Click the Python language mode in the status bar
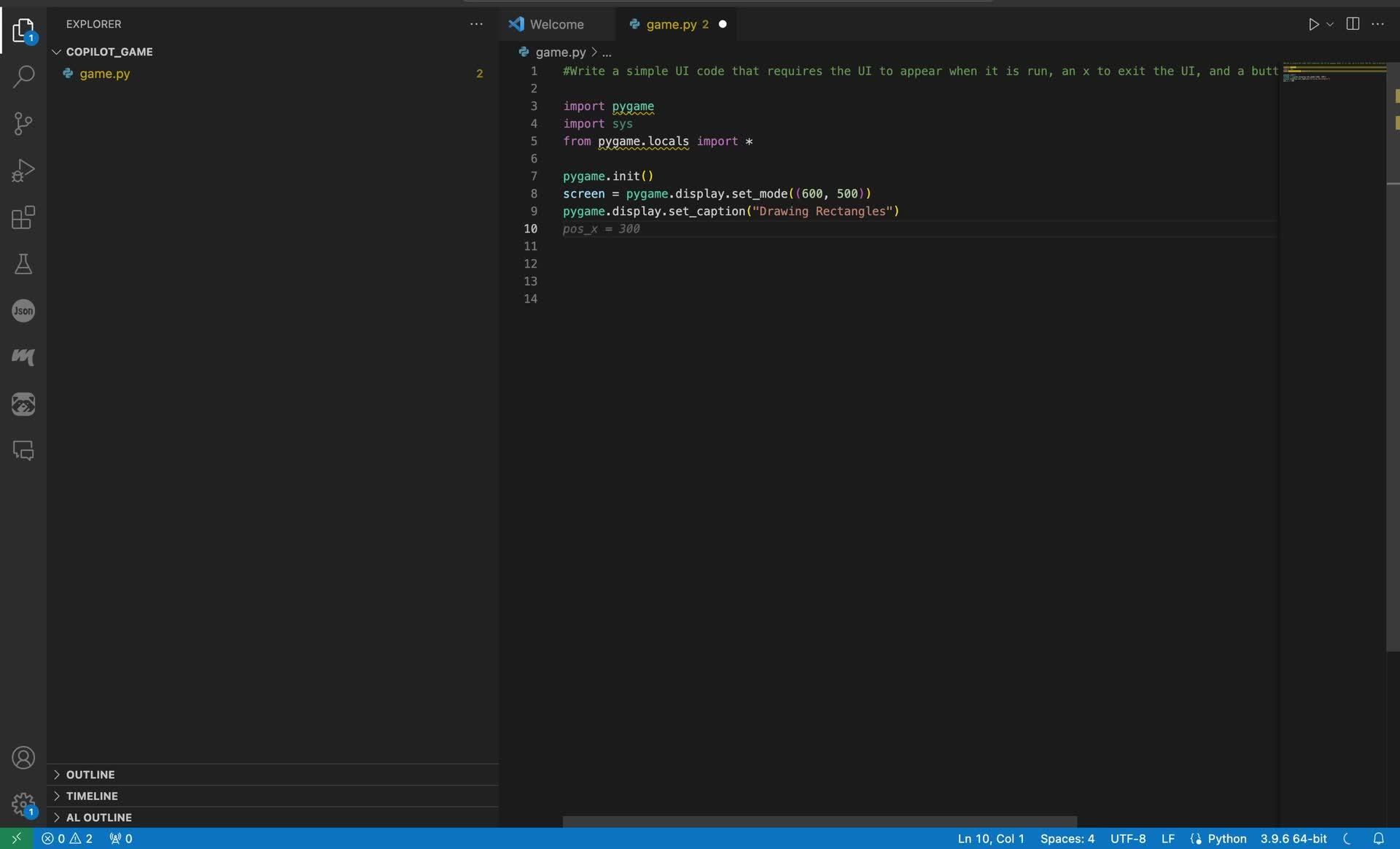This screenshot has height=849, width=1400. click(x=1226, y=838)
